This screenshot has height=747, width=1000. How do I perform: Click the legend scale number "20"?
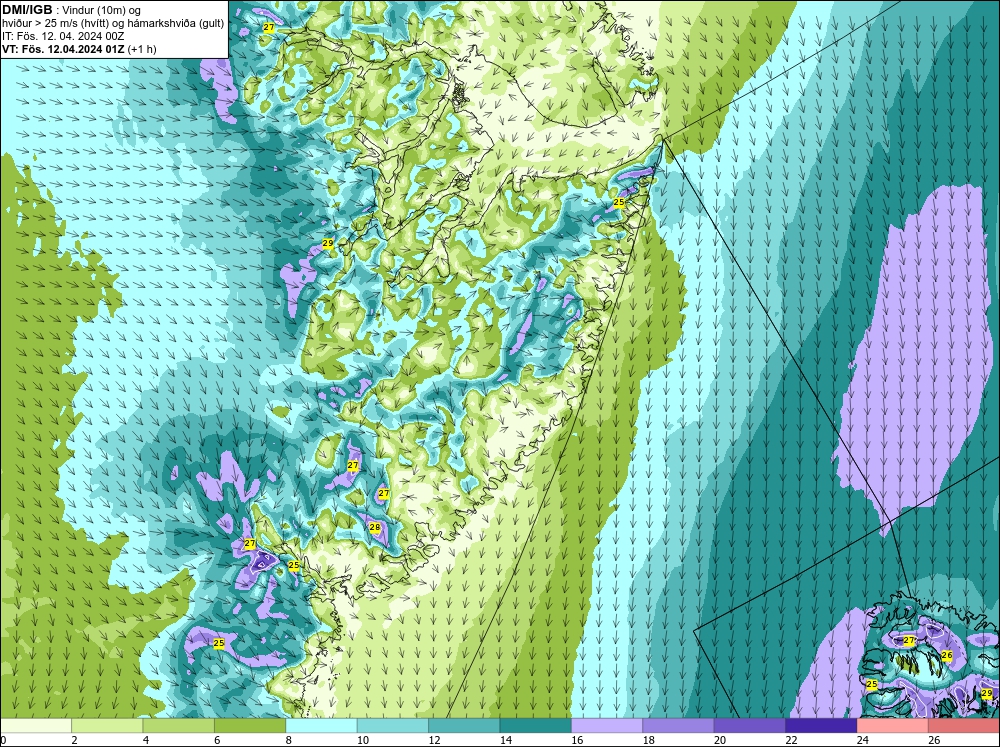[720, 740]
